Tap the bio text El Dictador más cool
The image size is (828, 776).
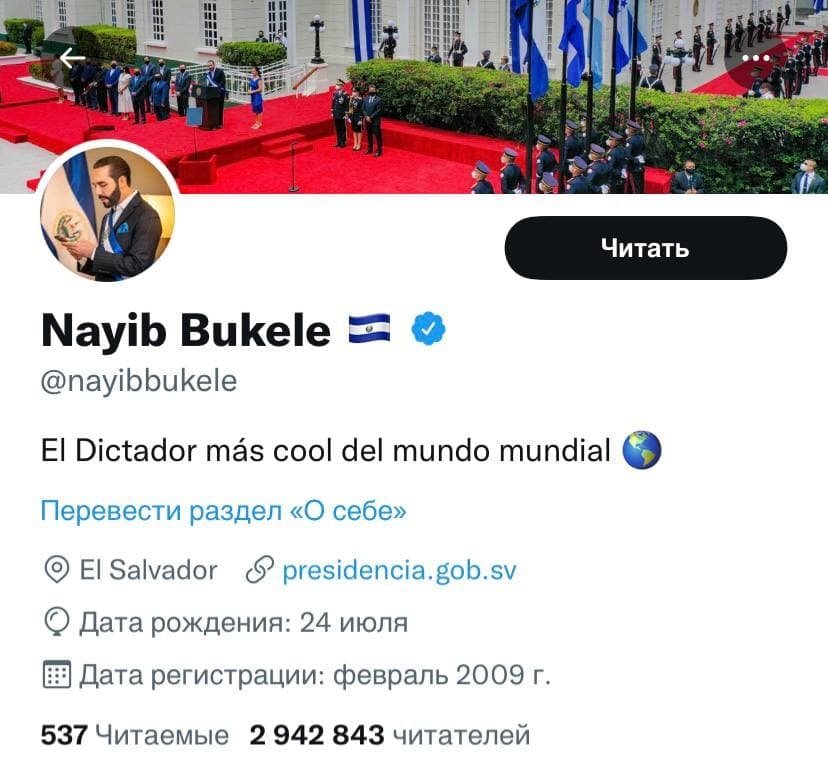pos(326,451)
